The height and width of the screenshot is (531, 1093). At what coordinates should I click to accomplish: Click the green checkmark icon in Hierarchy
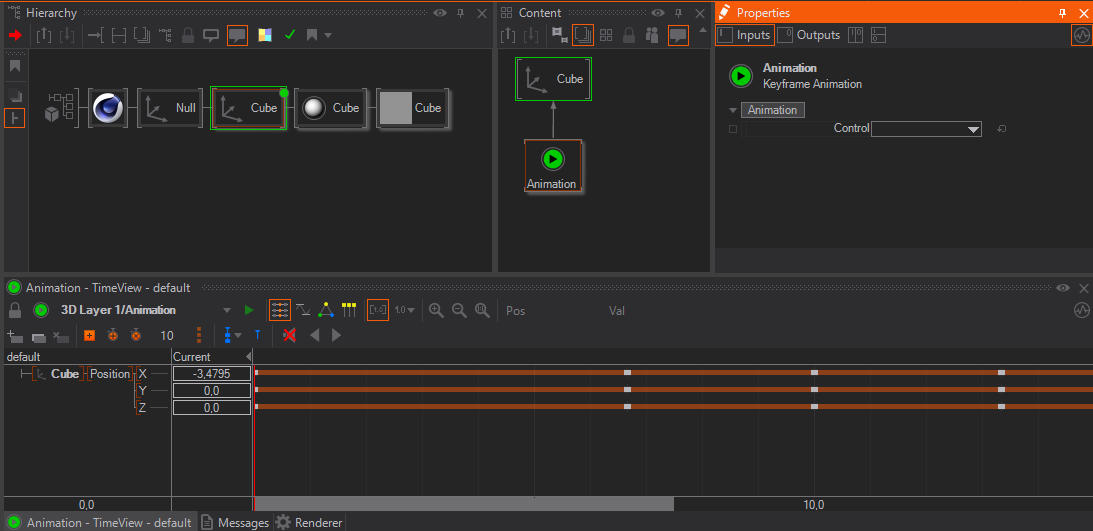tap(290, 35)
